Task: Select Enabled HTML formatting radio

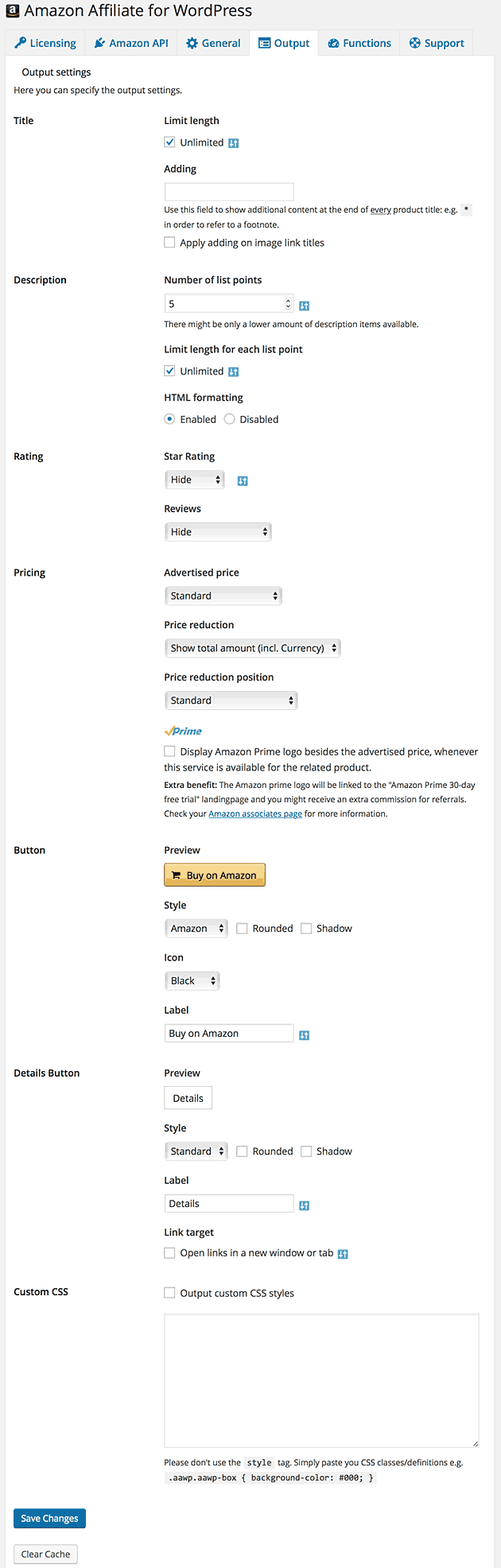Action: [x=169, y=419]
